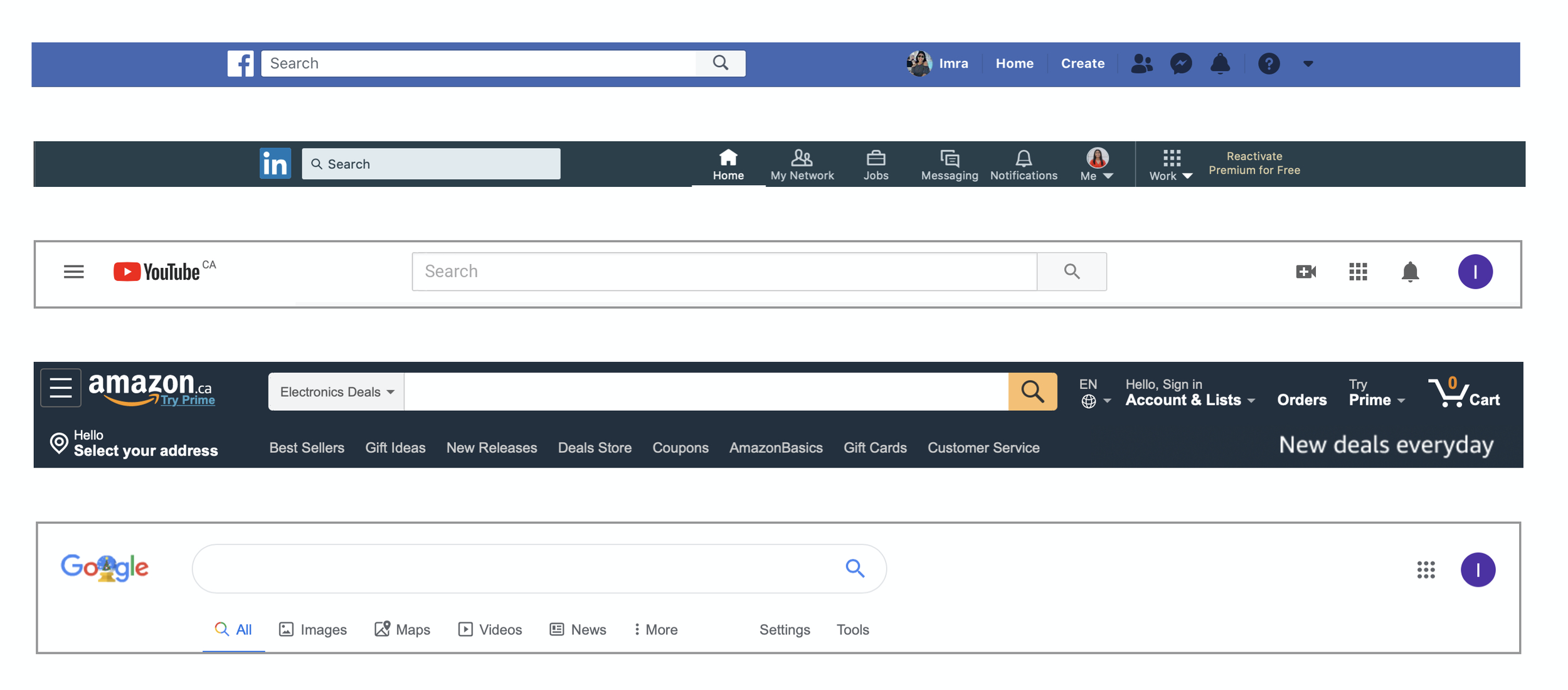Switch to Google Images tab
1568x690 pixels.
tap(313, 629)
